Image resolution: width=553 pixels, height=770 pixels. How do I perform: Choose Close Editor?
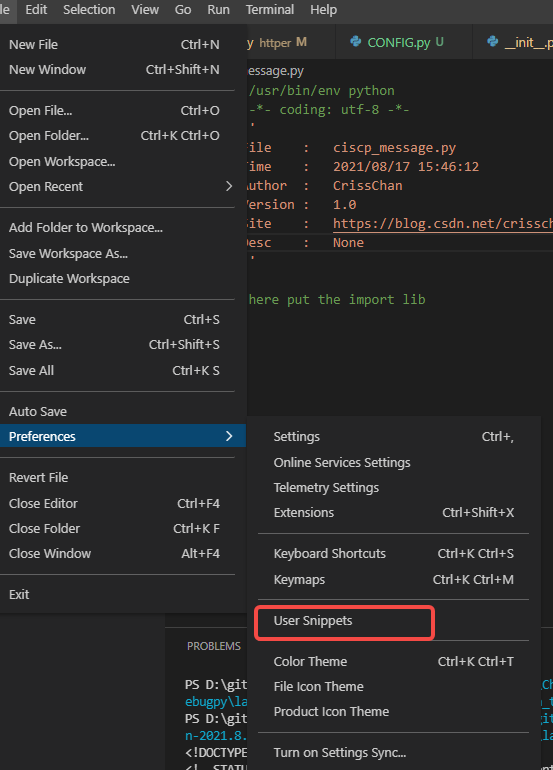pyautogui.click(x=117, y=503)
